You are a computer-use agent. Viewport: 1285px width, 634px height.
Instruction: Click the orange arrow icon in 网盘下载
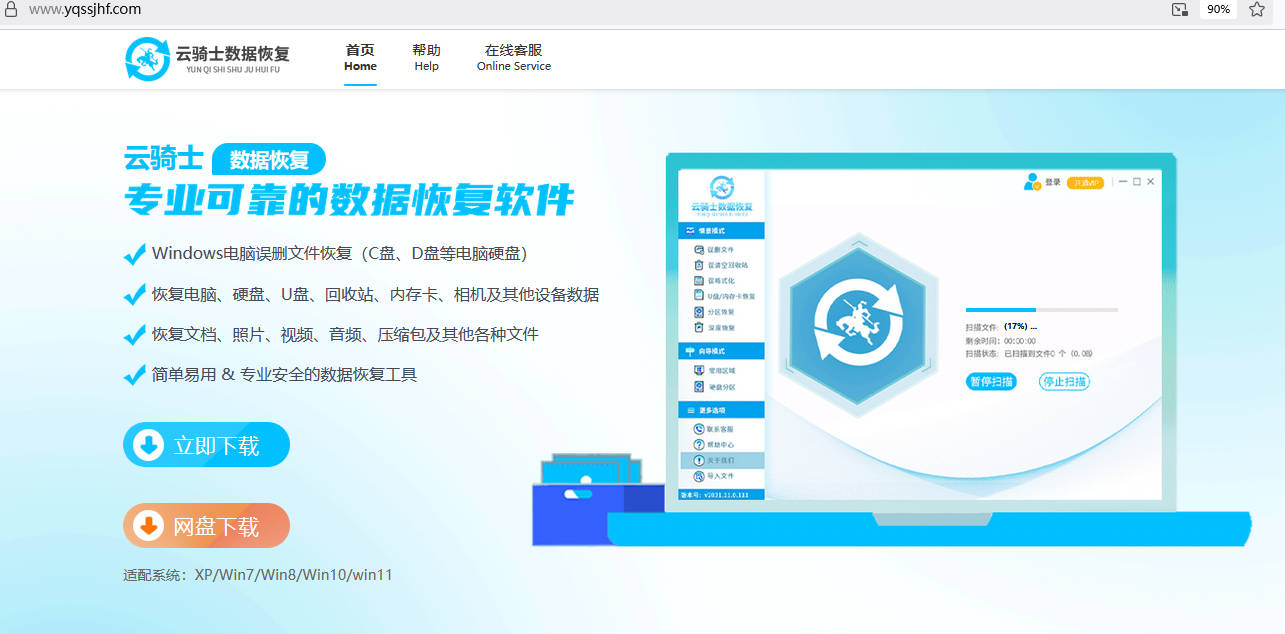click(x=148, y=526)
